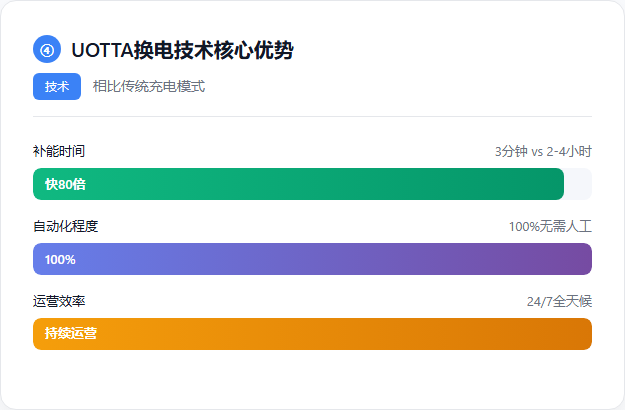The height and width of the screenshot is (410, 625).
Task: Click the 相比传统充电模式 subtitle text
Action: pos(149,87)
